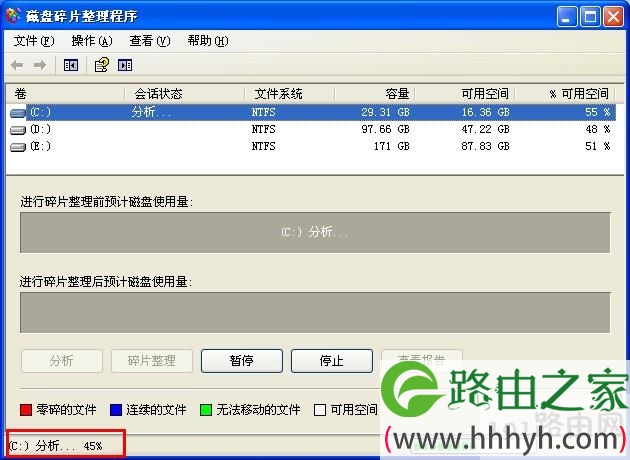This screenshot has width=630, height=460.
Task: Select the (D:) volume row label
Action: 41,129
